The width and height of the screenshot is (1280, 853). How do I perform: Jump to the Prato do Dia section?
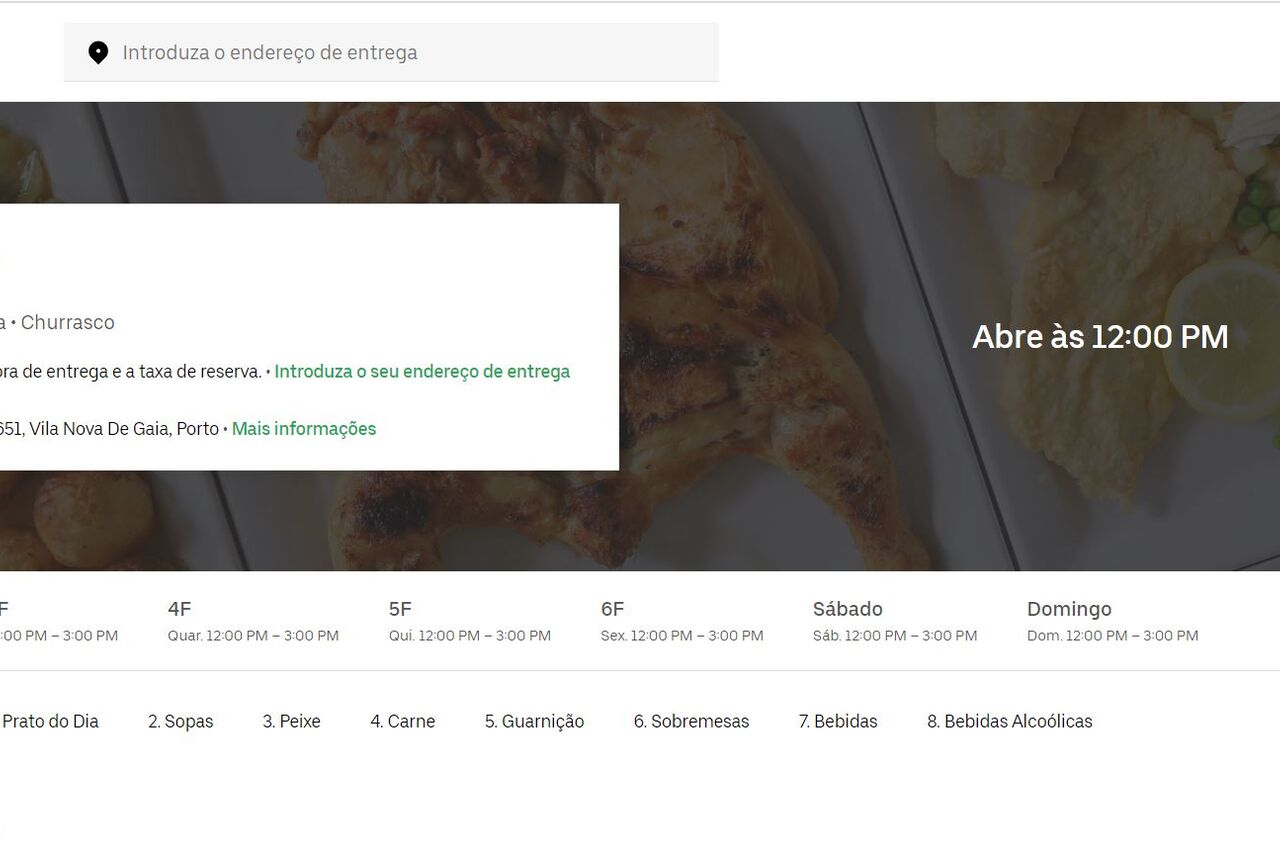point(50,721)
